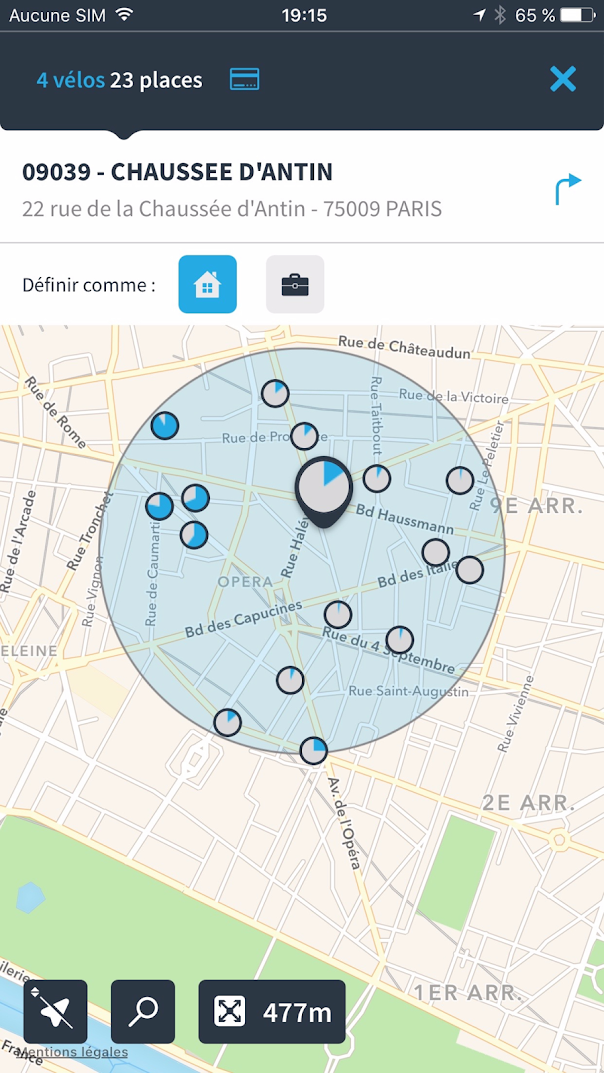Set station as work favorite
This screenshot has width=604, height=1073.
point(295,285)
